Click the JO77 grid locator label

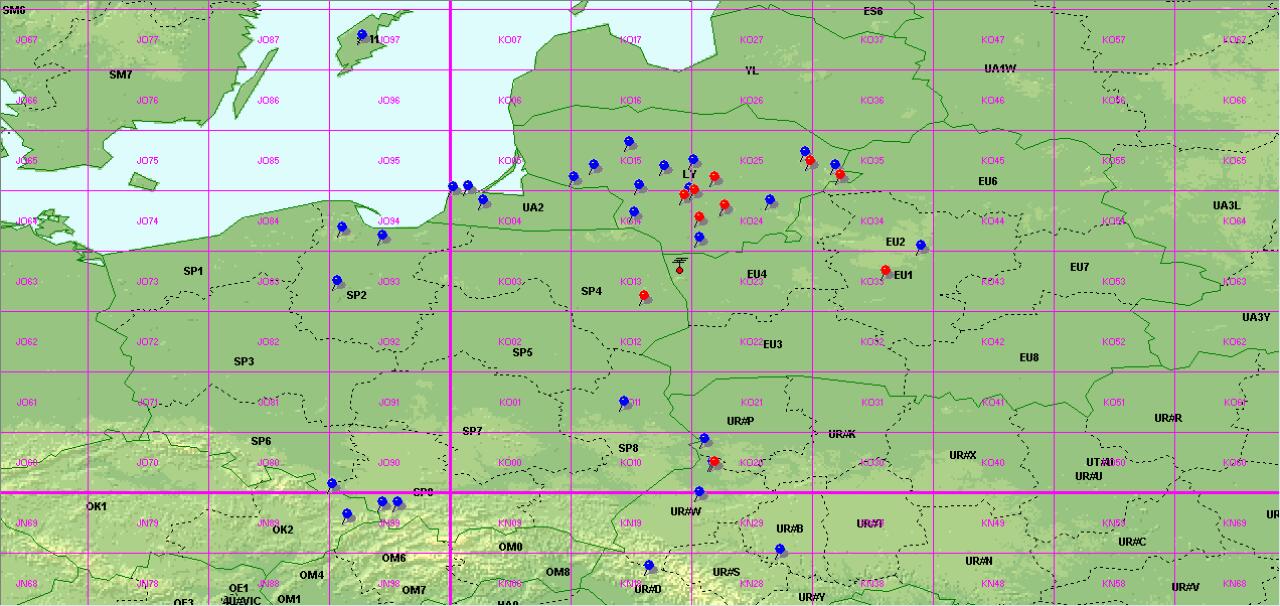click(147, 40)
